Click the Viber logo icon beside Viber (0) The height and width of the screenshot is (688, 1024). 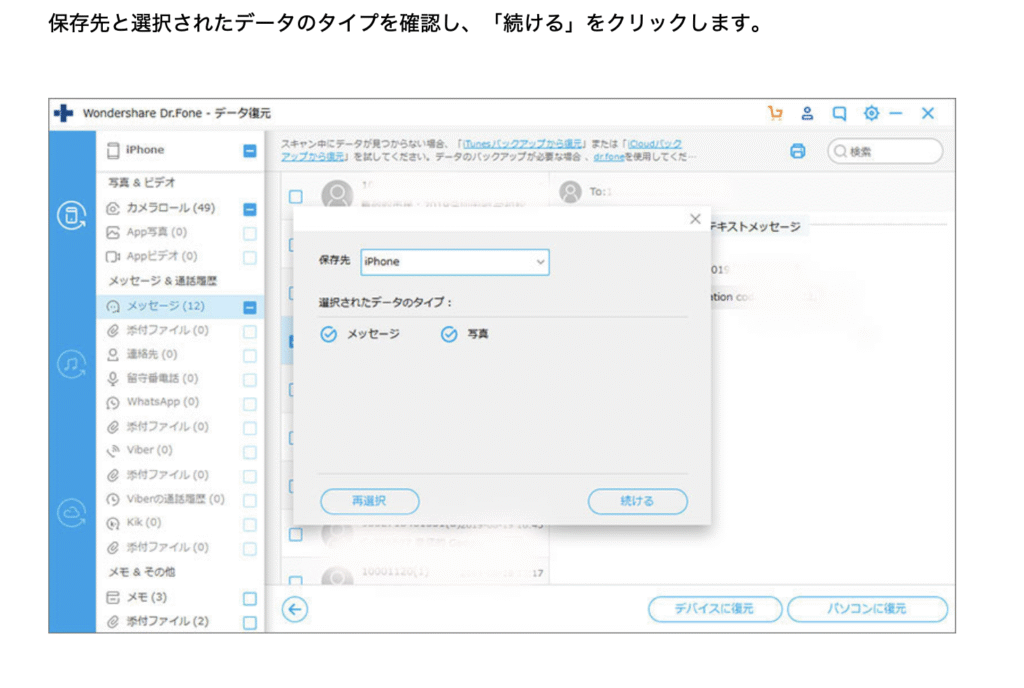pyautogui.click(x=113, y=450)
